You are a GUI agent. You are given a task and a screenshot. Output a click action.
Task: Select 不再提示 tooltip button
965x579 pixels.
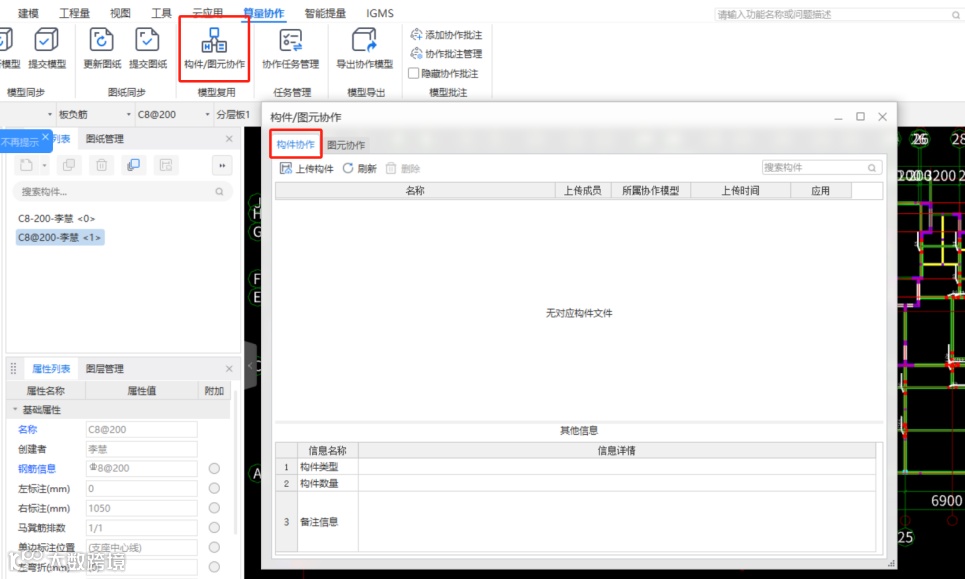point(20,142)
